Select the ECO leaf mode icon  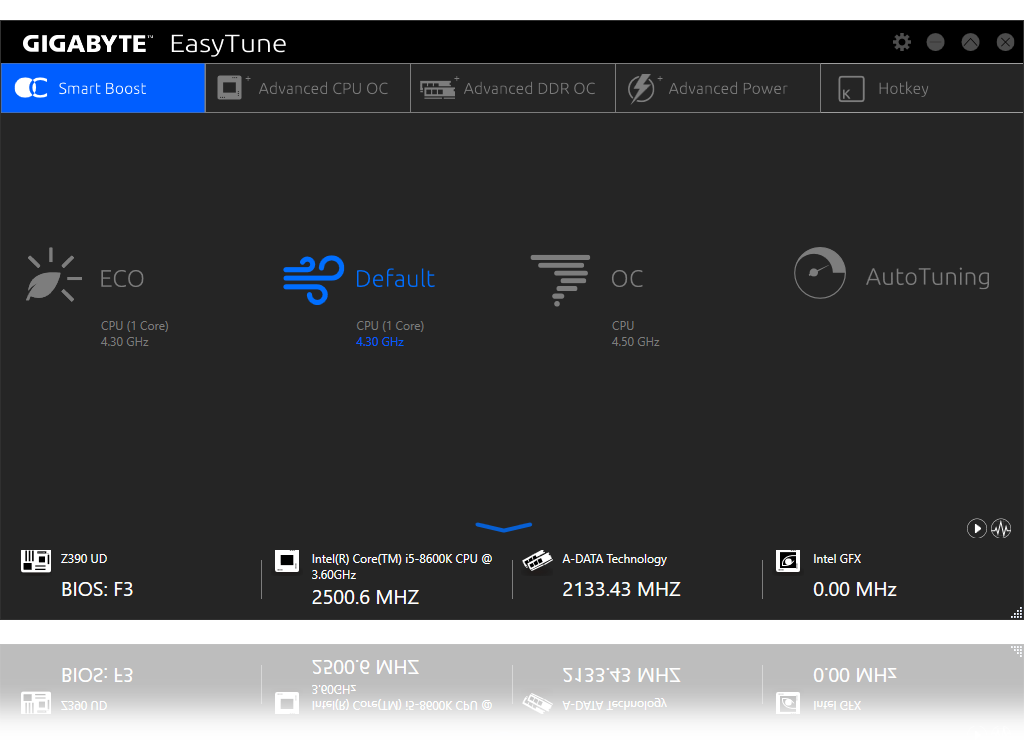click(52, 276)
